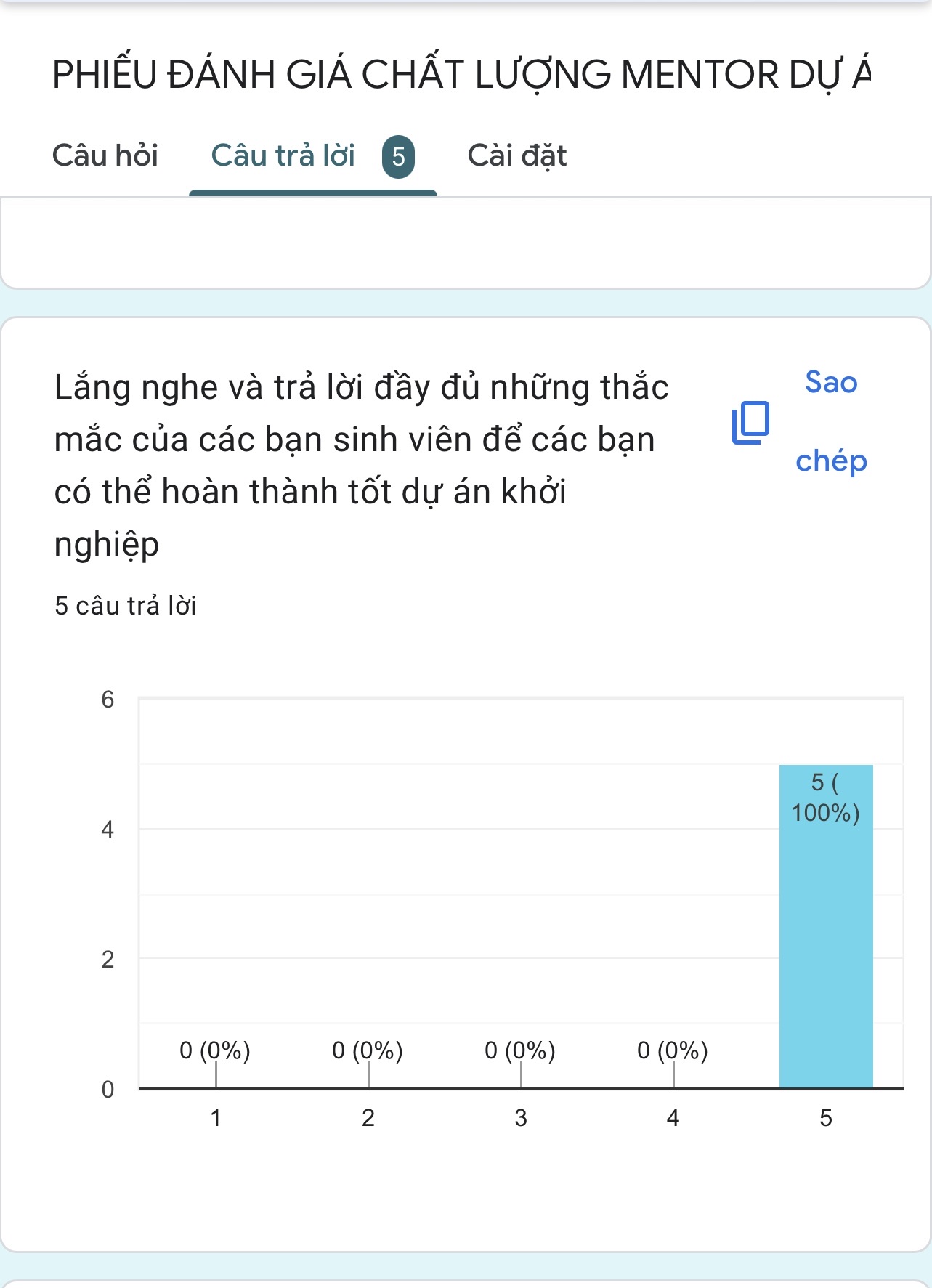Click y-axis label 4 on the chart
Viewport: 932px width, 1288px height.
click(x=108, y=829)
